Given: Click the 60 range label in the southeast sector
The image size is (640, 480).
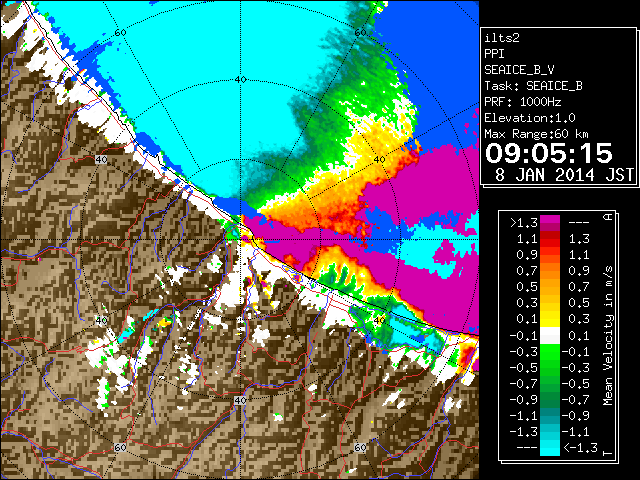Looking at the screenshot, I should point(360,447).
